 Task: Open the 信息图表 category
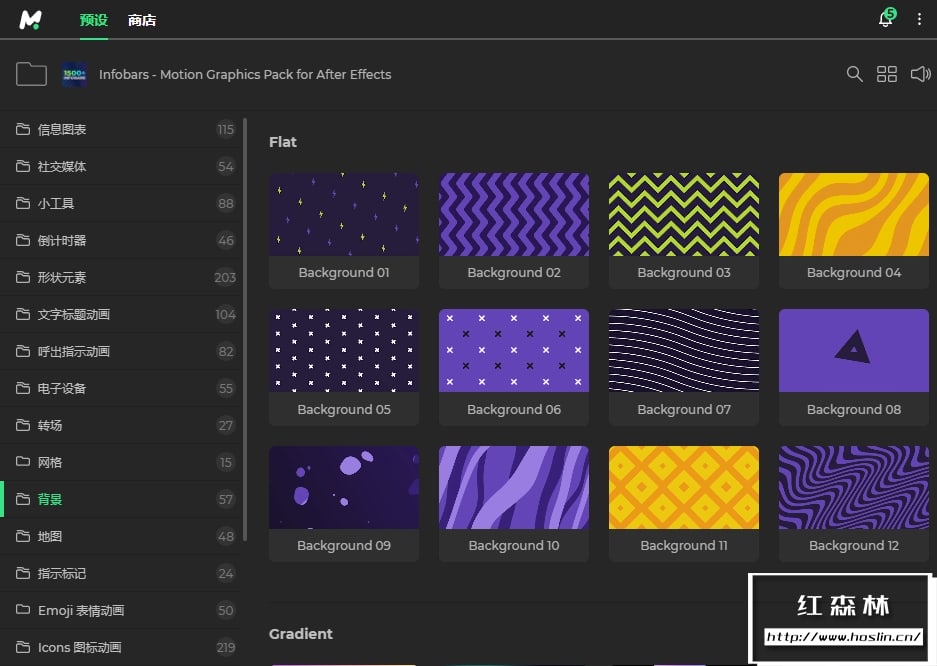pyautogui.click(x=62, y=129)
